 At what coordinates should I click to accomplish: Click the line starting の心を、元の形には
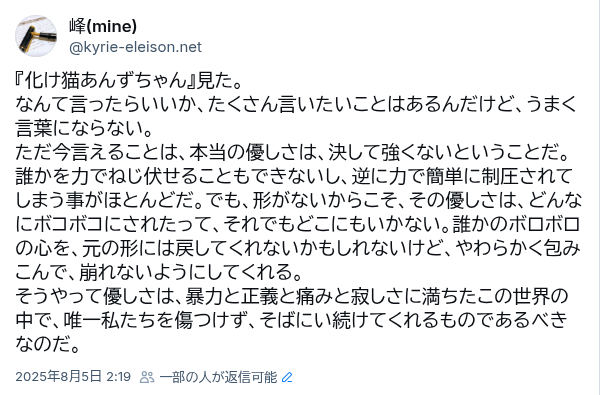tap(298, 248)
